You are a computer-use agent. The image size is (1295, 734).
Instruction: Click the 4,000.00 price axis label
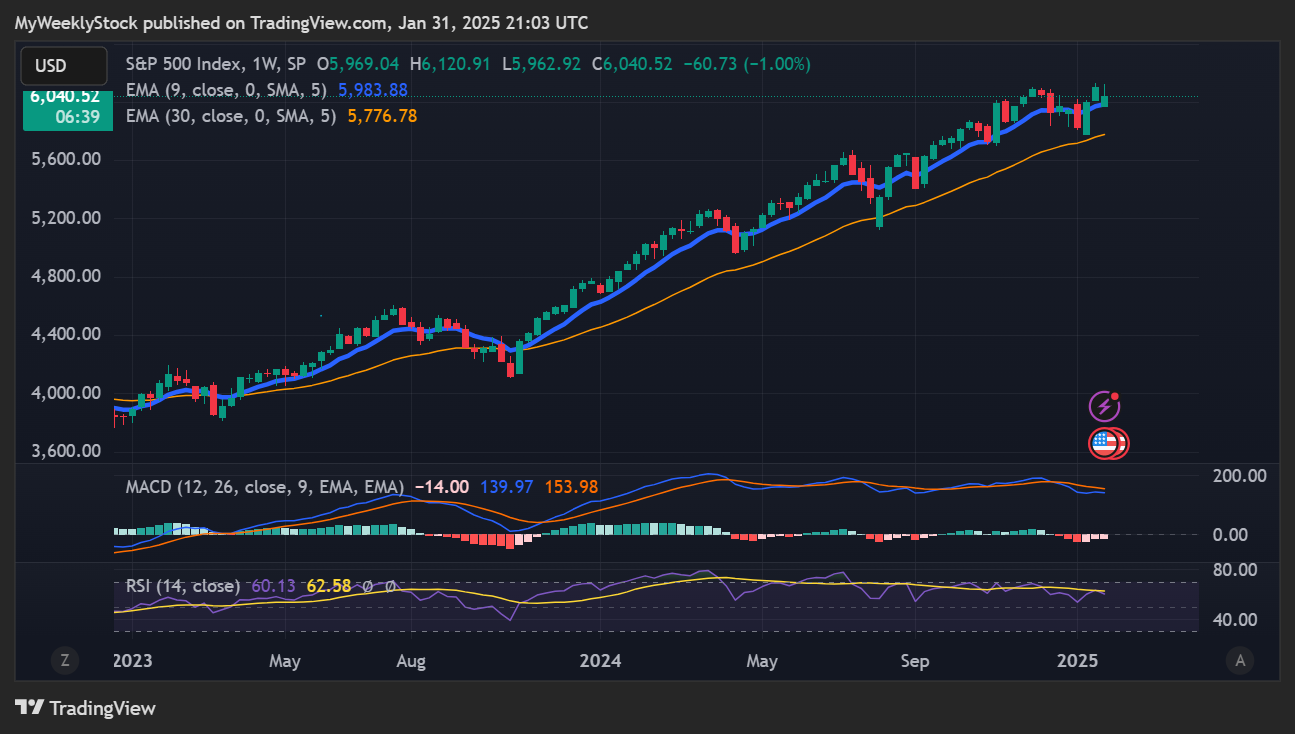[x=65, y=393]
